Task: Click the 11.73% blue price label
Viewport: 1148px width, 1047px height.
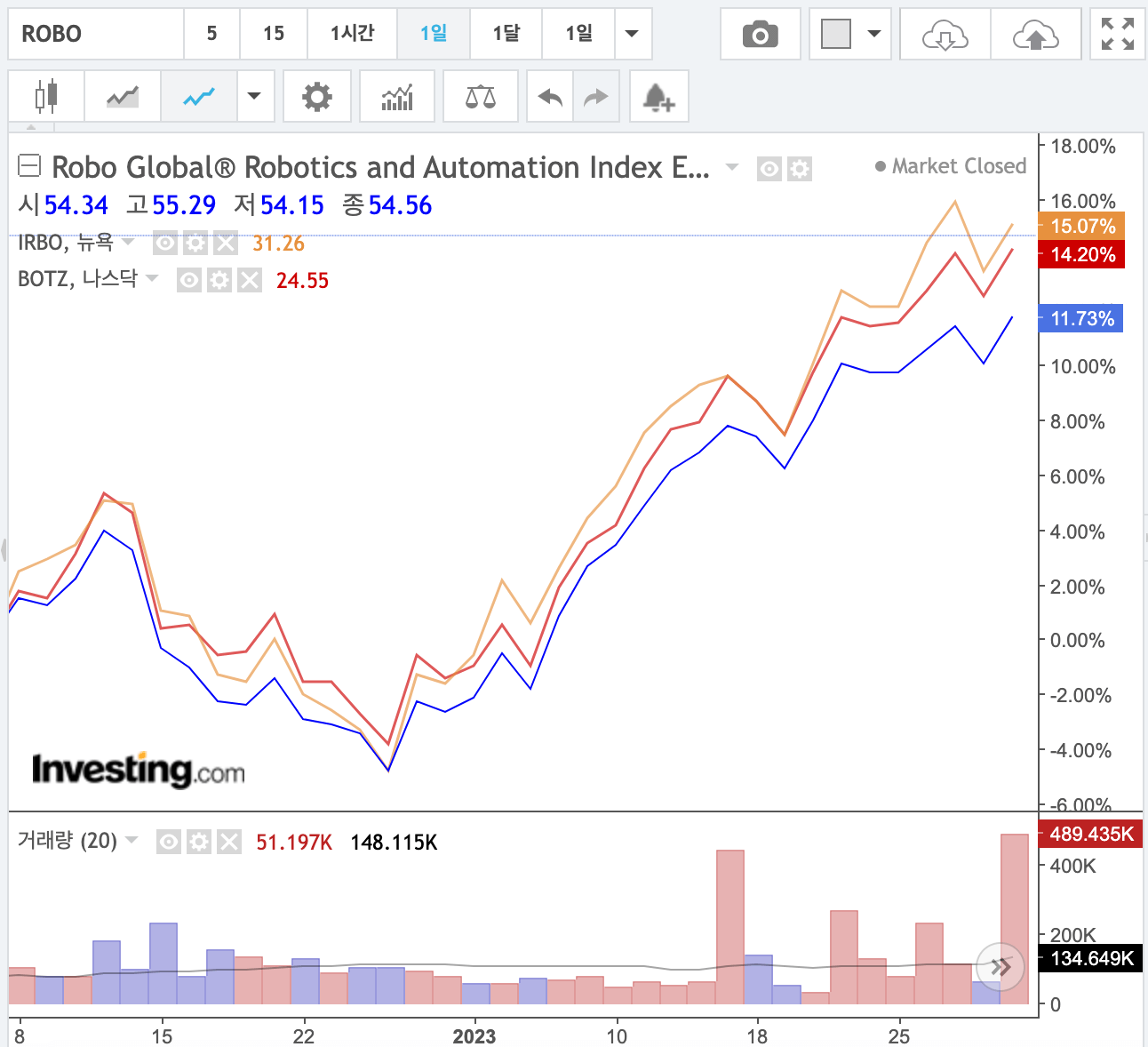Action: point(1081,318)
